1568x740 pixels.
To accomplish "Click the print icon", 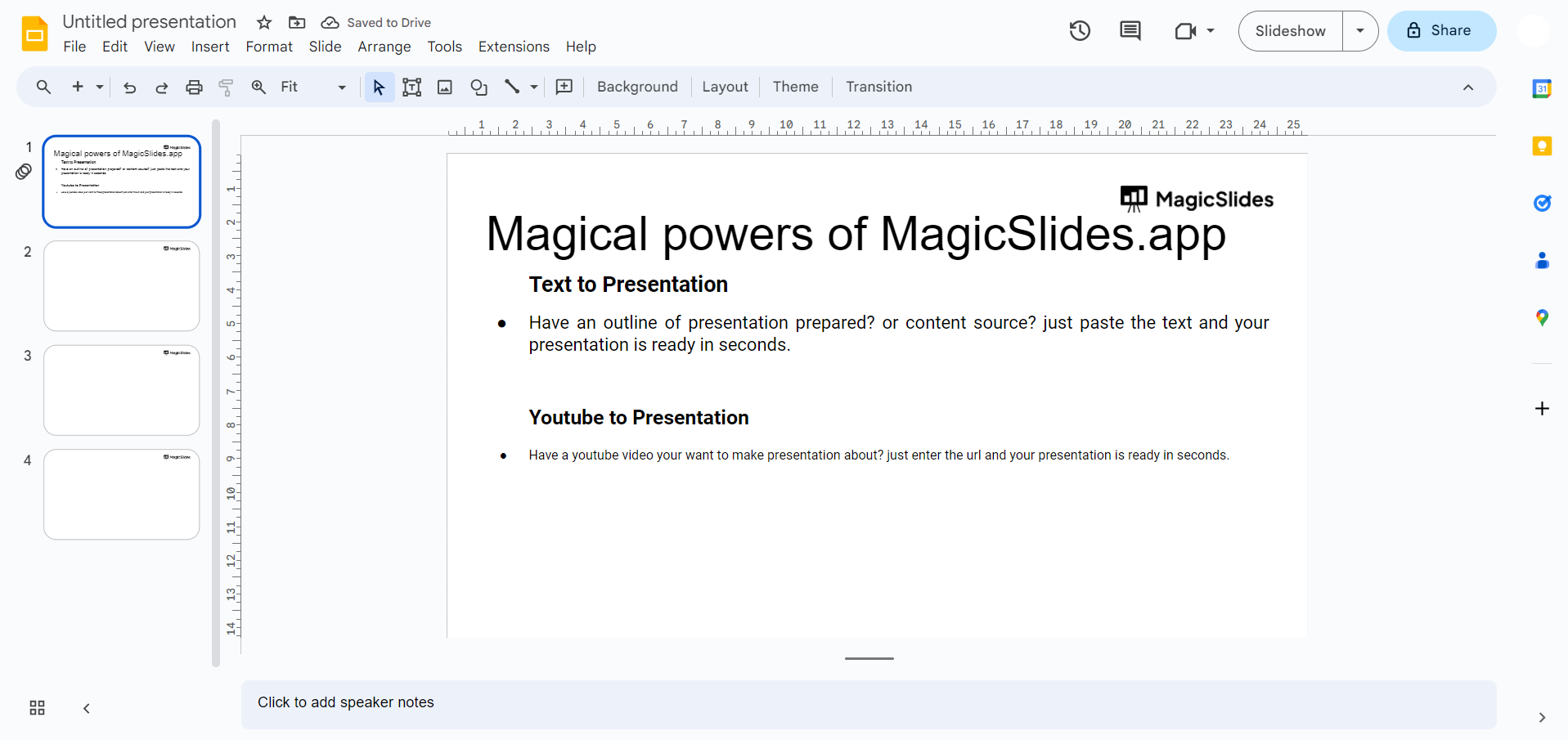I will (194, 87).
